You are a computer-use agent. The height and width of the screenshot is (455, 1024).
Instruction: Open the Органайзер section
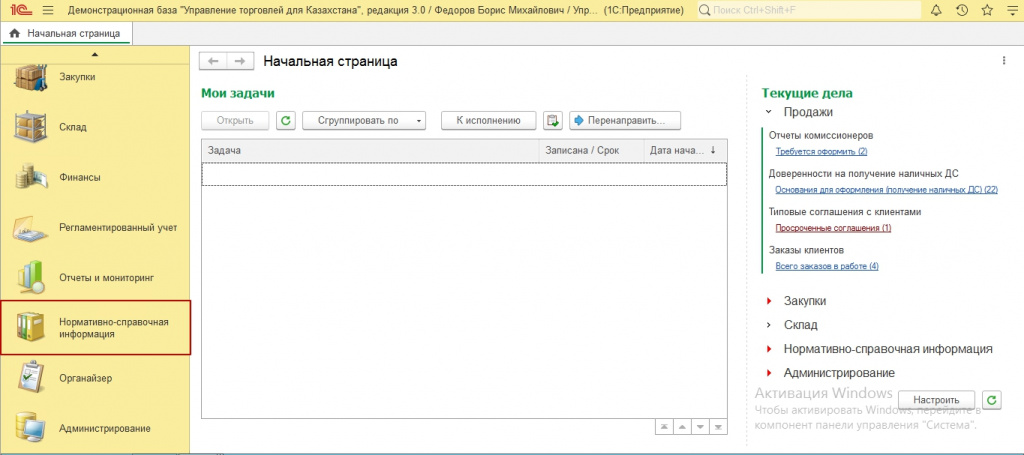86,378
